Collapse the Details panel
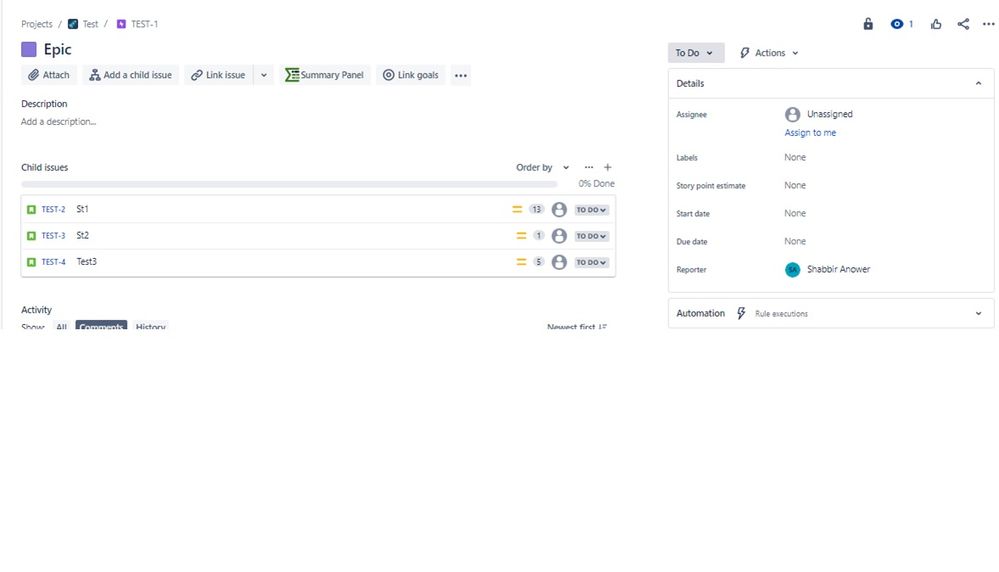999x572 pixels. (978, 83)
